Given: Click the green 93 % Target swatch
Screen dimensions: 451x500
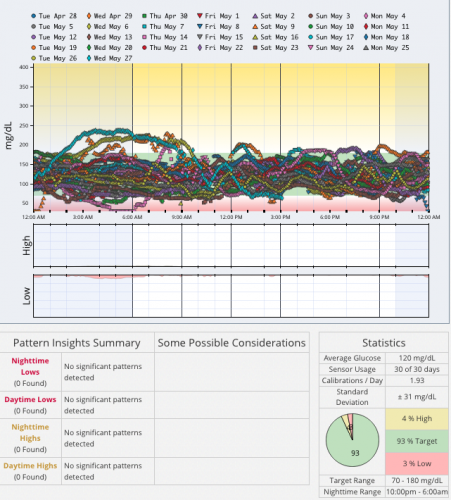Looking at the screenshot, I should point(417,441).
